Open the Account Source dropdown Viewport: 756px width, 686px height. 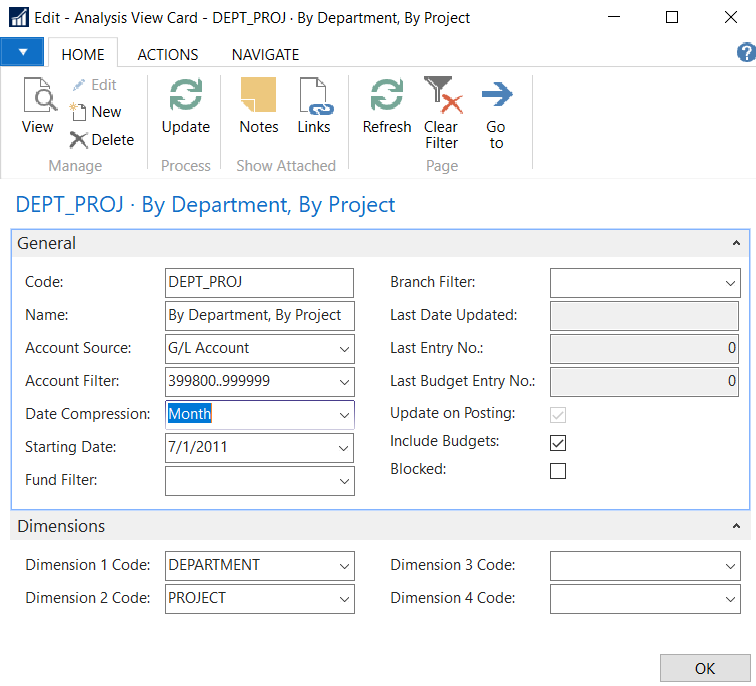click(344, 348)
